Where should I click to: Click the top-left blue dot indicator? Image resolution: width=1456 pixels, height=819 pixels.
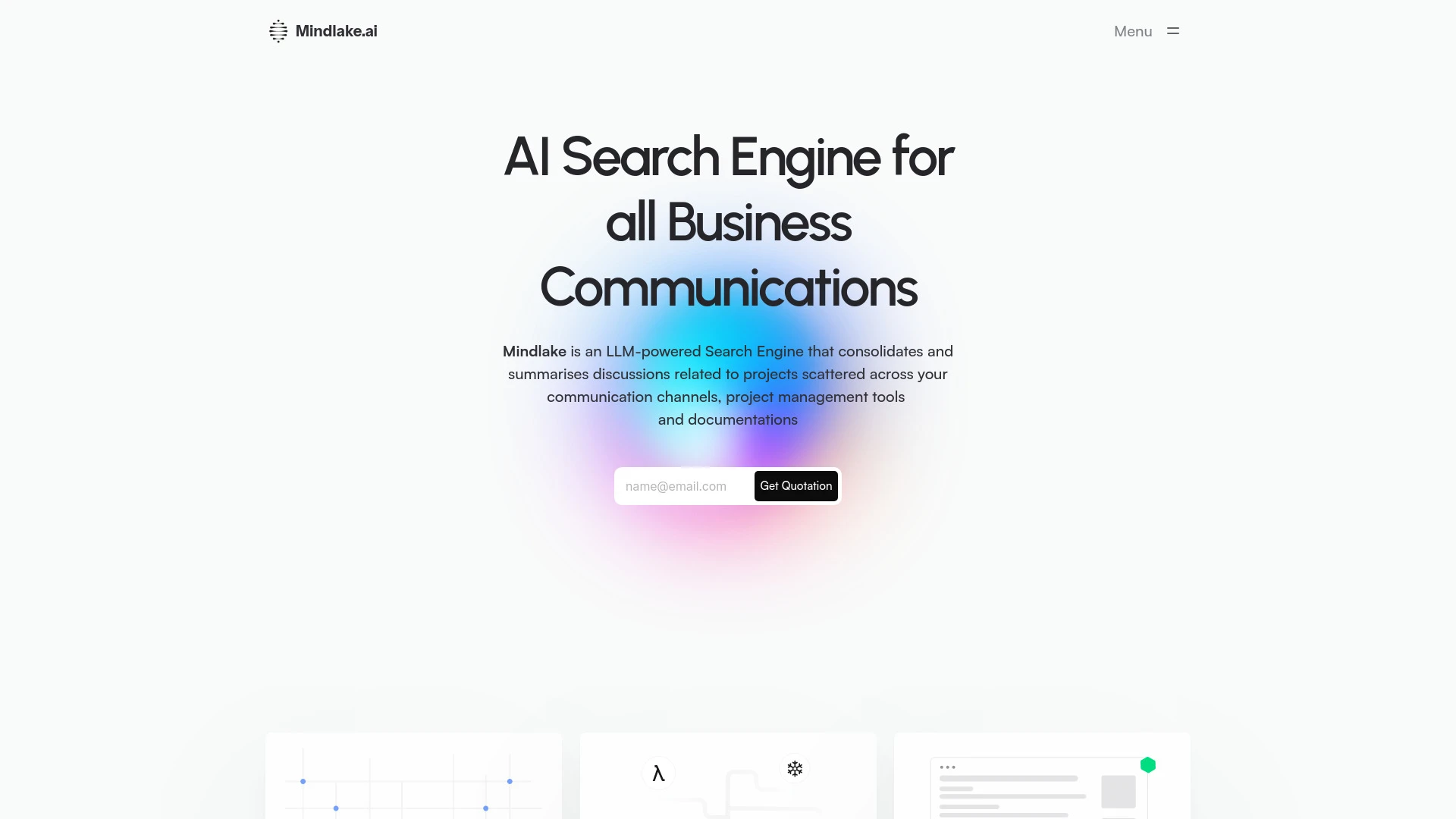tap(303, 781)
